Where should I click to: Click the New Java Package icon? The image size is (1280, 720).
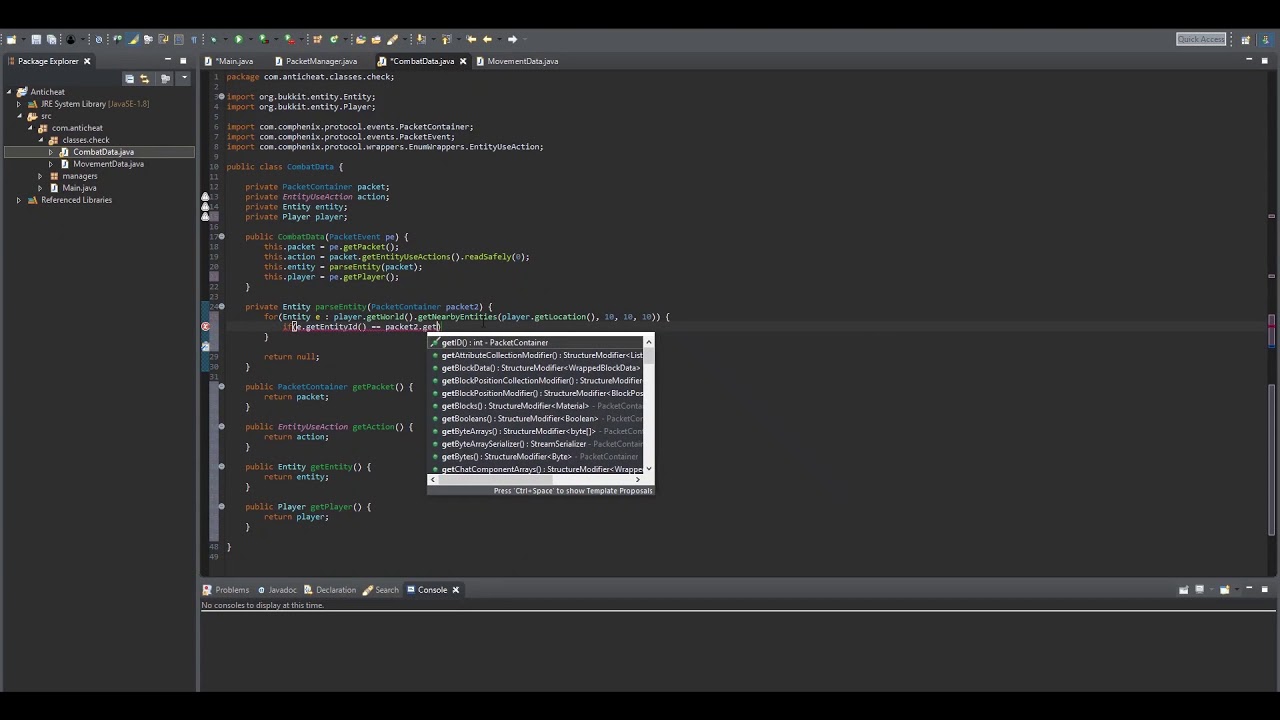317,39
